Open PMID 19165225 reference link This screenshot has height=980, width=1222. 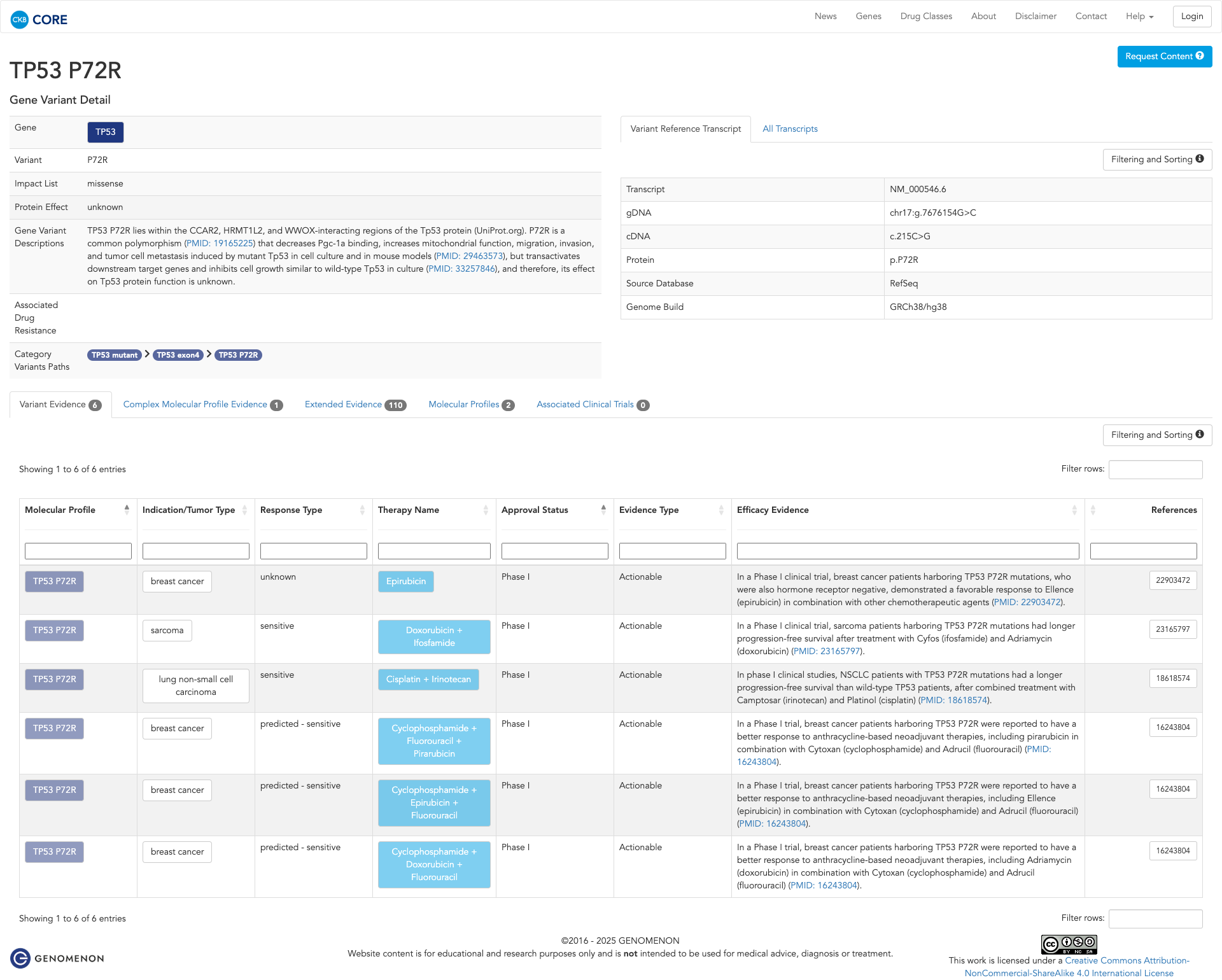point(220,244)
